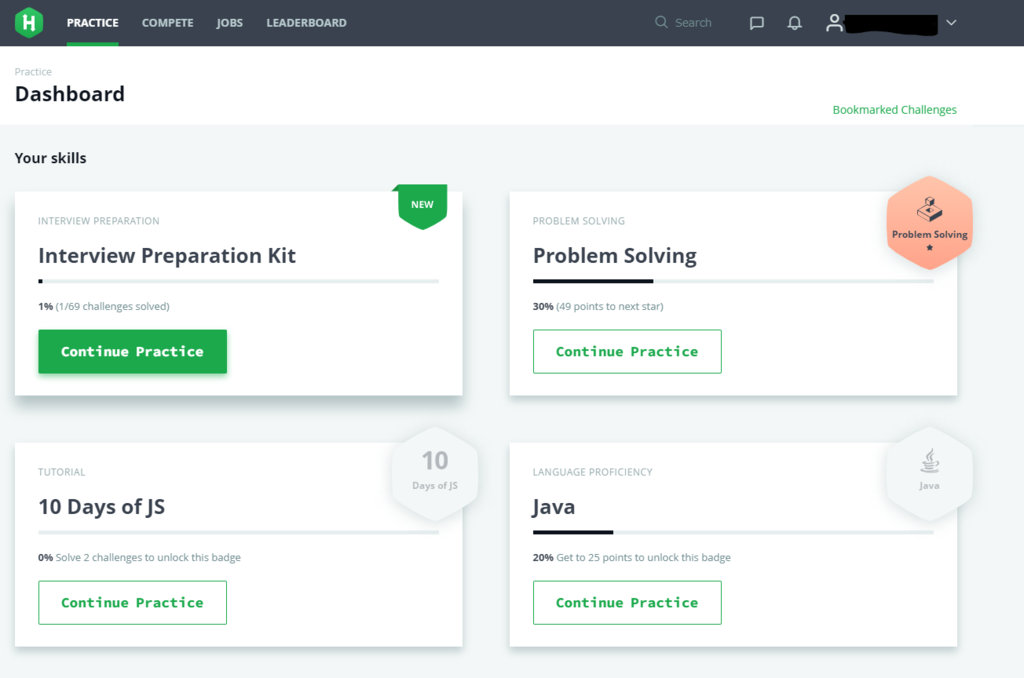1024x678 pixels.
Task: Click the user profile avatar icon
Action: 834,23
